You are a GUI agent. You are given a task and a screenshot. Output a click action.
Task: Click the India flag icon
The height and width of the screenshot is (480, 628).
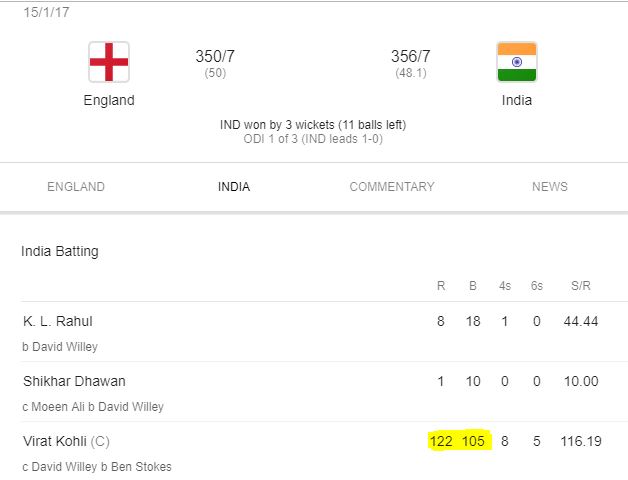click(516, 62)
